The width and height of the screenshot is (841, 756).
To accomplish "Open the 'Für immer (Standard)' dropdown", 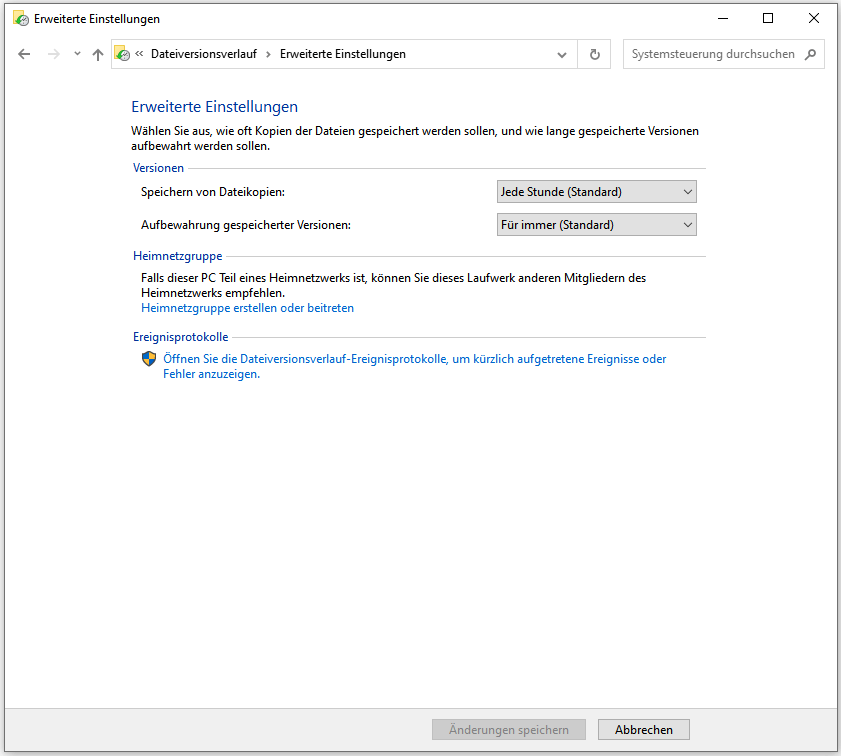I will (596, 225).
